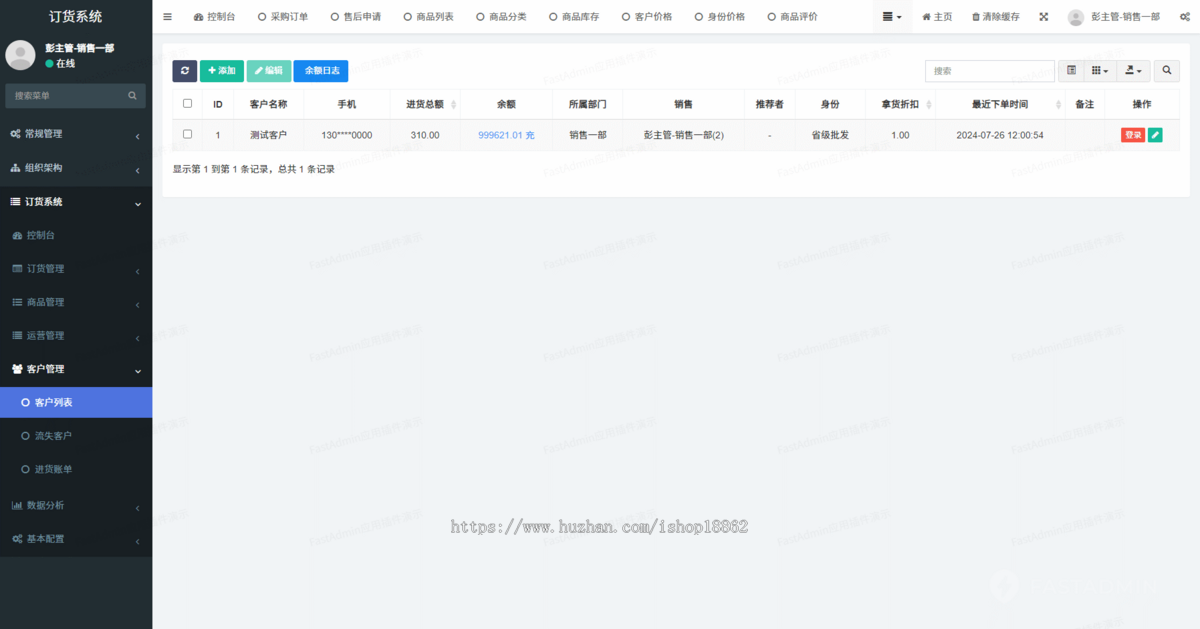
Task: Check the row checkbox for 测试客户
Action: [185, 134]
